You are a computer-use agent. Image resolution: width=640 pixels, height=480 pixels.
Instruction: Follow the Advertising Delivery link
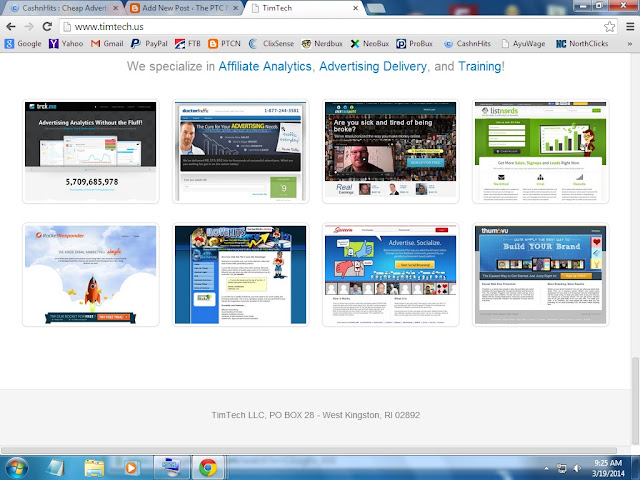point(373,66)
